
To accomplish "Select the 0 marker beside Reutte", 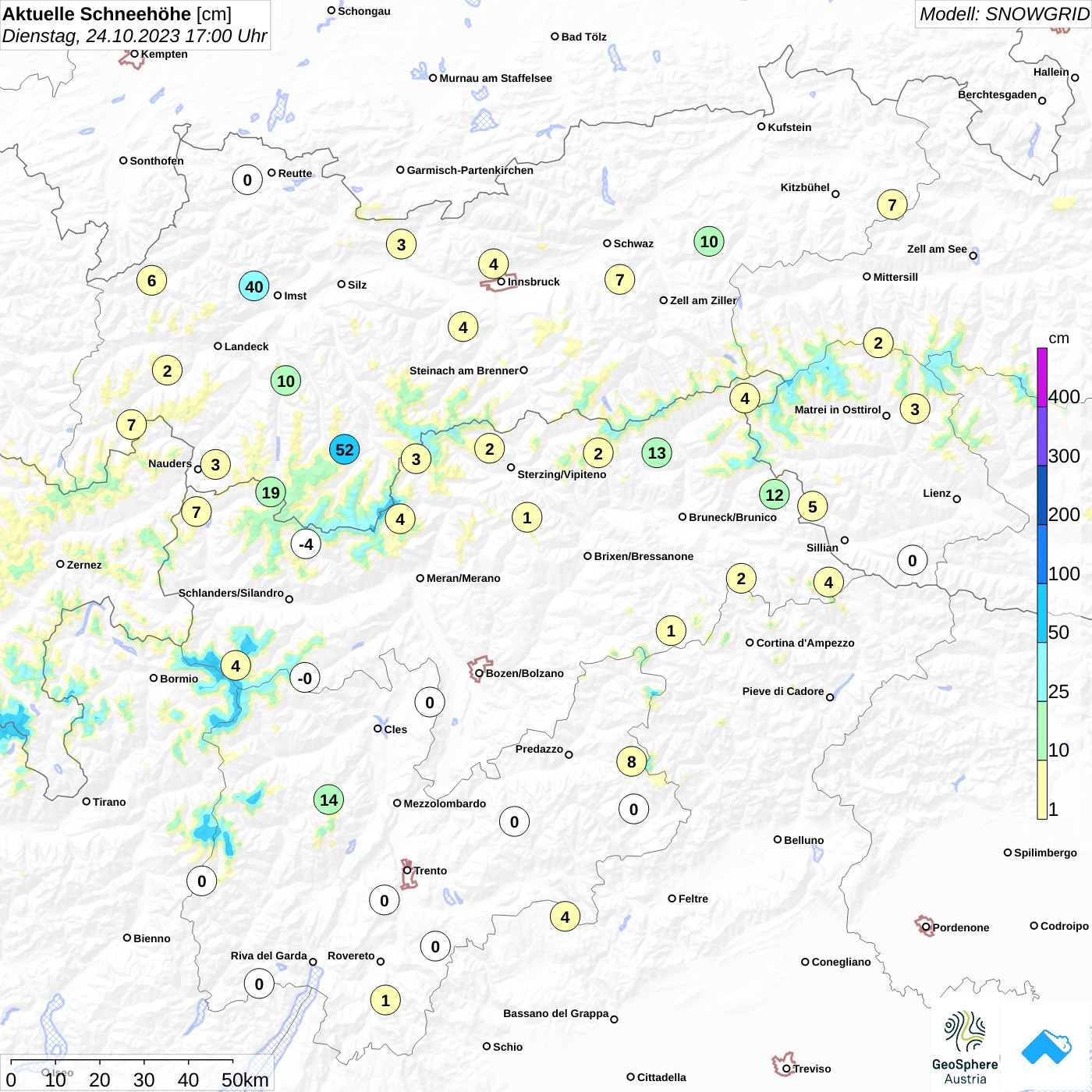I will tap(247, 180).
